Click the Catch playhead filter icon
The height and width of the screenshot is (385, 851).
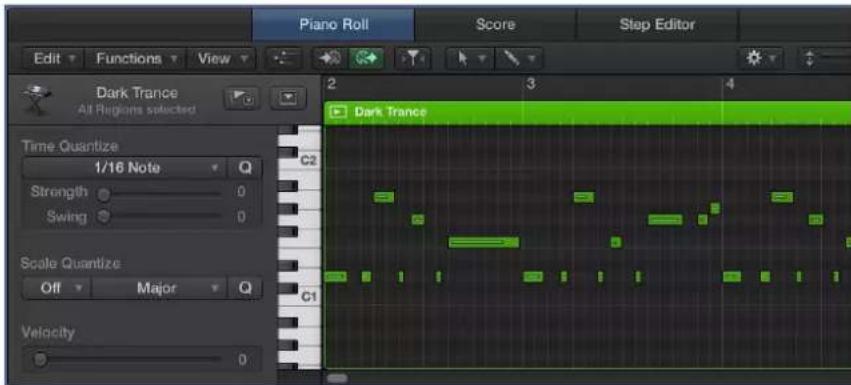click(414, 59)
